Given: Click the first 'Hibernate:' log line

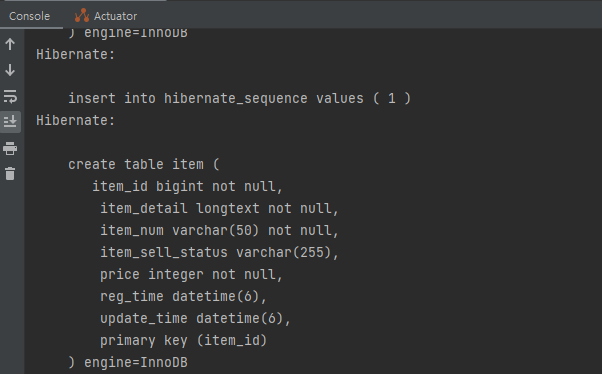Looking at the screenshot, I should (76, 54).
